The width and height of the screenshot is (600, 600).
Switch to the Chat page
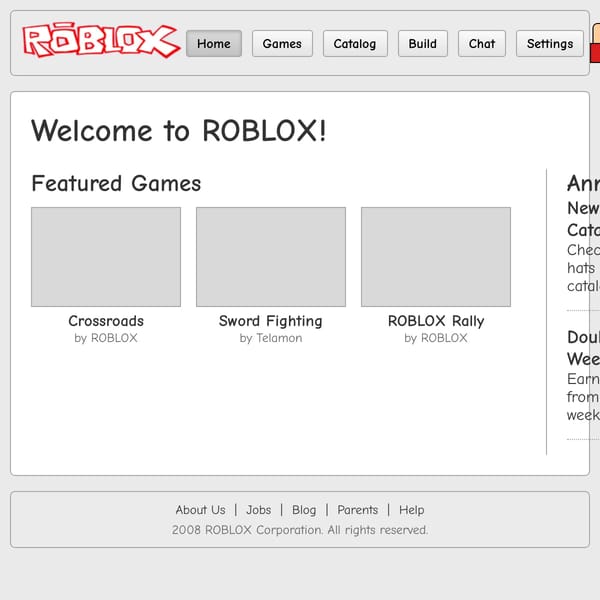pyautogui.click(x=482, y=44)
